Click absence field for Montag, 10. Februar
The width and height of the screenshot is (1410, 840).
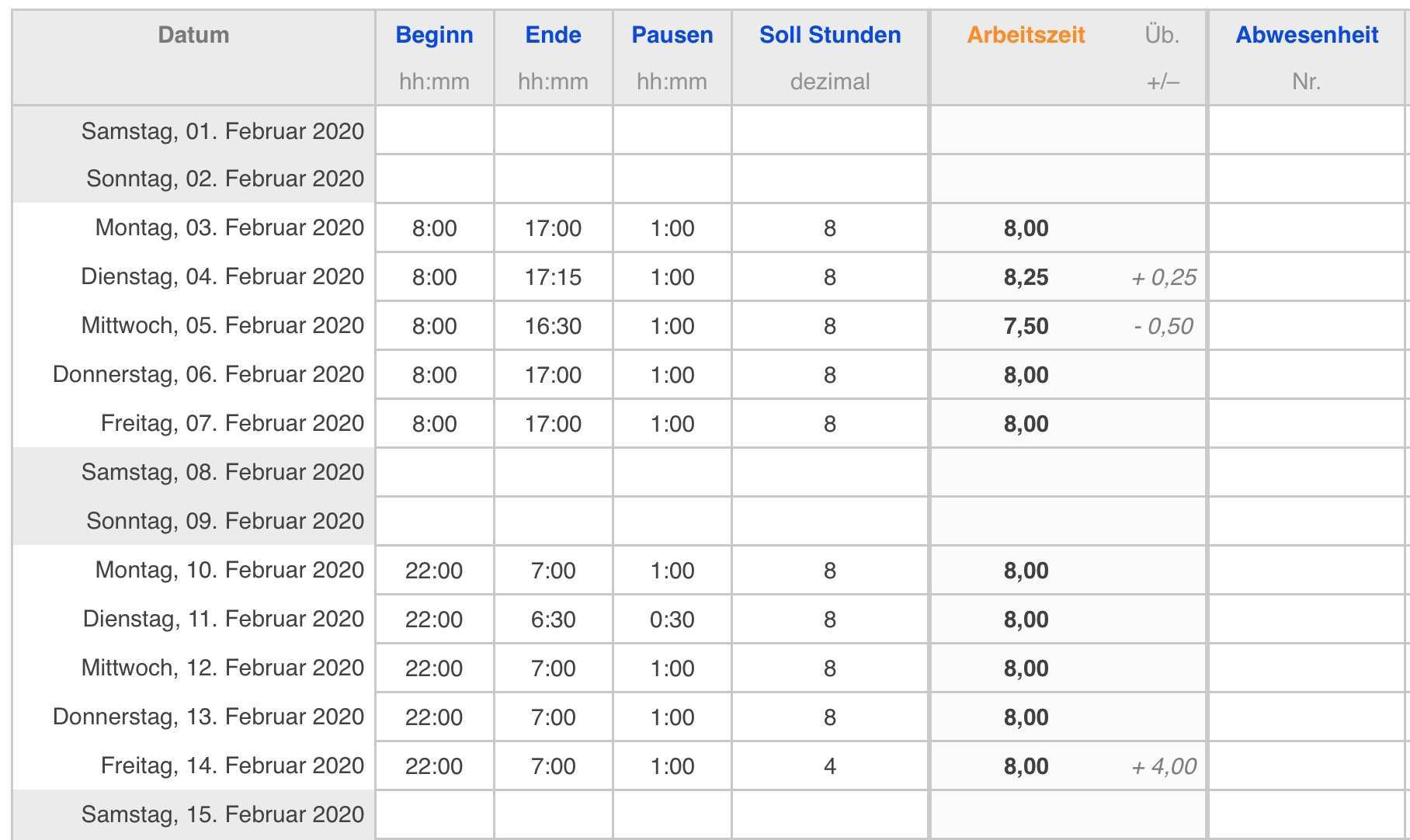click(1307, 571)
